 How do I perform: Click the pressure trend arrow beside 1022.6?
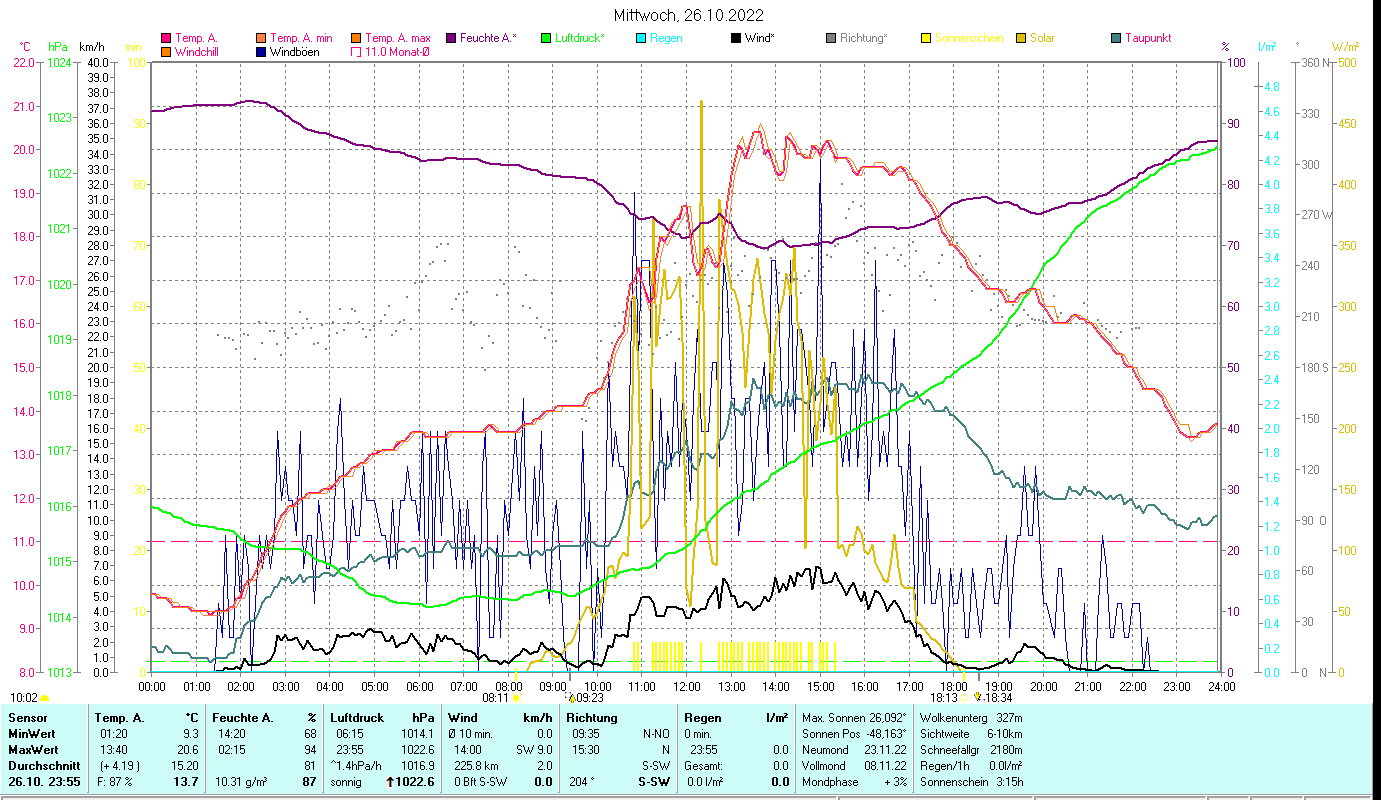point(391,782)
